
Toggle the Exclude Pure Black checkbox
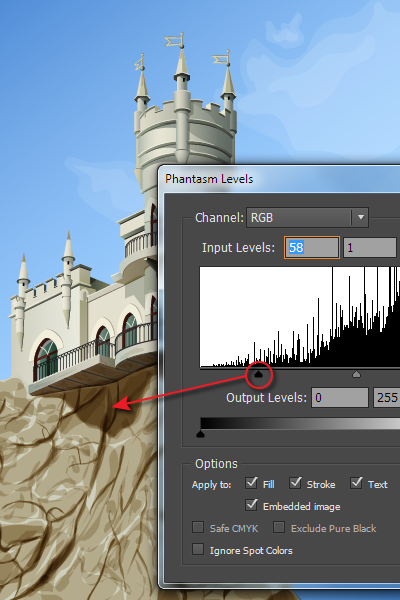pyautogui.click(x=279, y=528)
